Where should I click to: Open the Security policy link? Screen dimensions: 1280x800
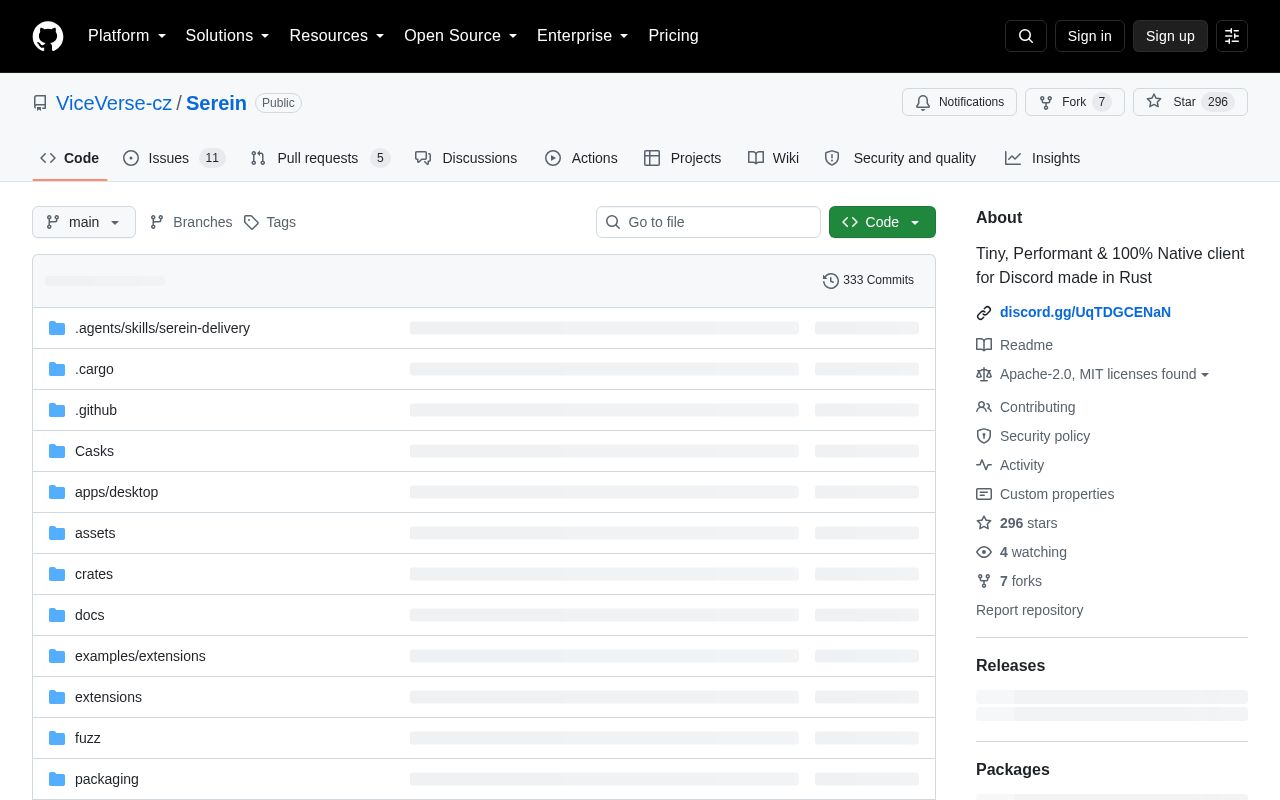click(1045, 436)
